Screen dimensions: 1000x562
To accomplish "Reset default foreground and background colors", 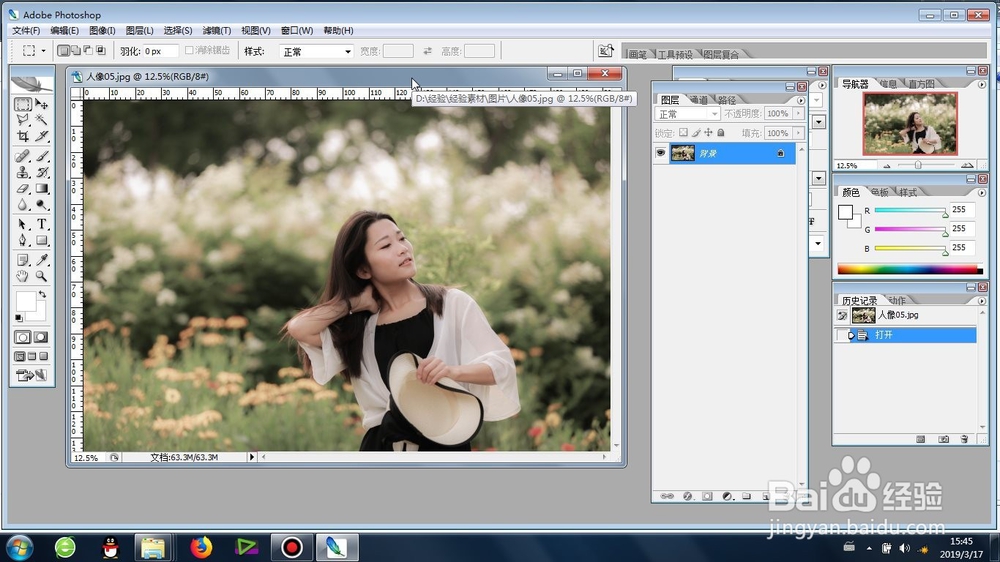I will pos(18,318).
